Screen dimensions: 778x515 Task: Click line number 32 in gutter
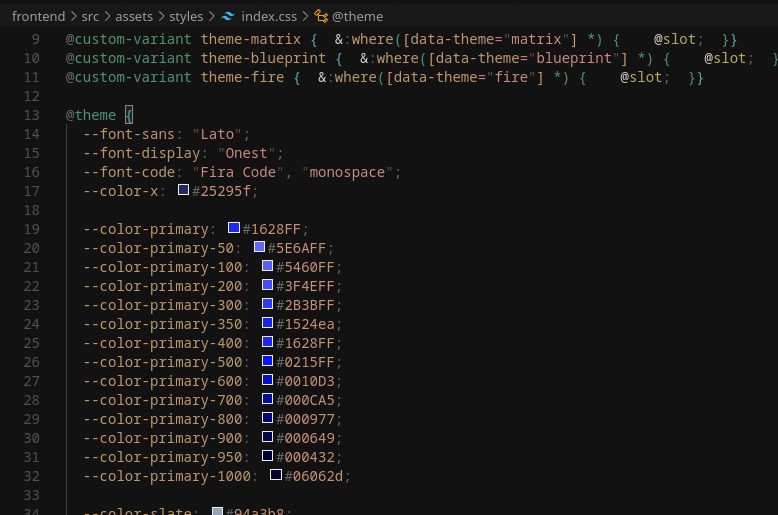(31, 476)
